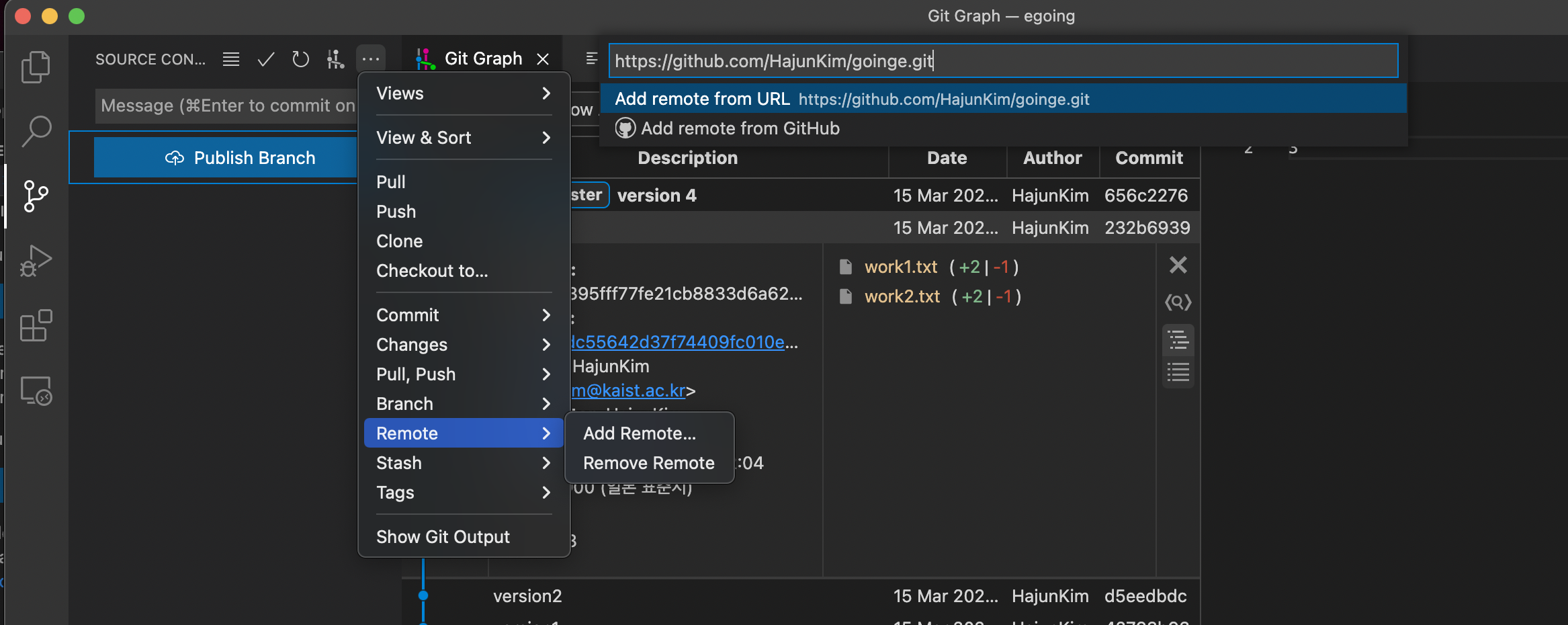This screenshot has width=1568, height=625.
Task: Click commit hash 232b6939
Action: [x=1147, y=228]
